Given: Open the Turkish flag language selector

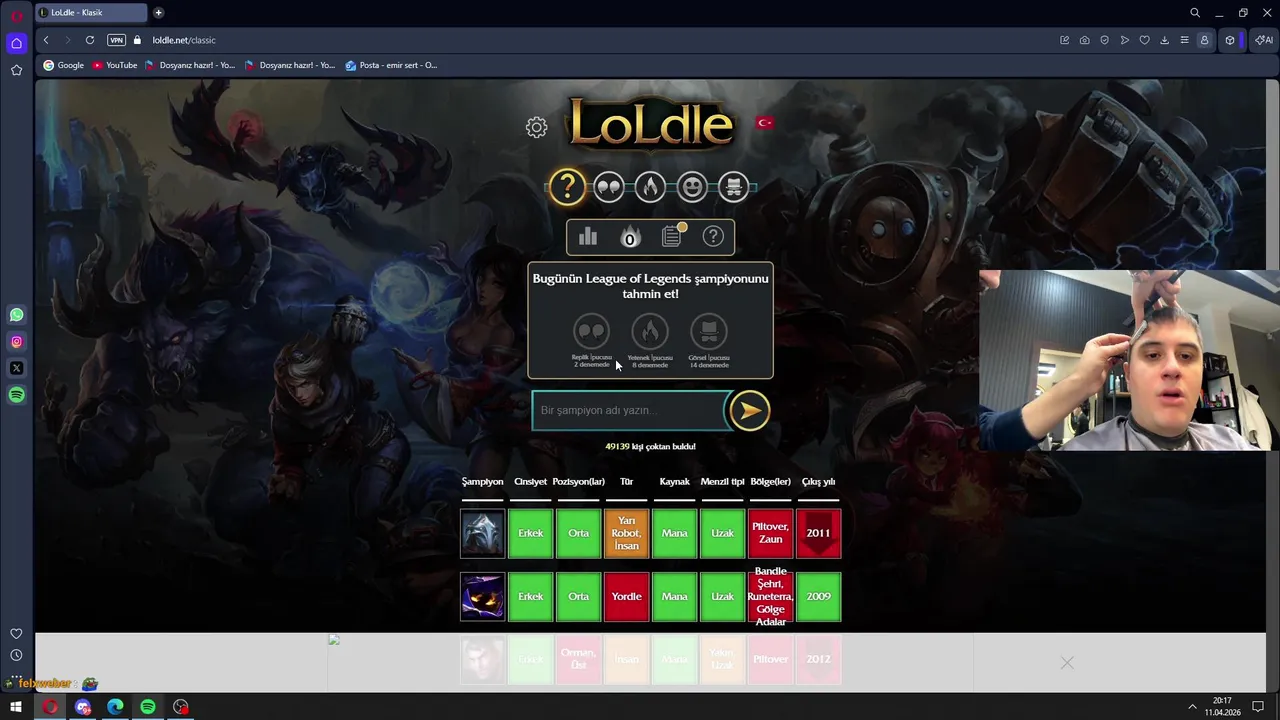Looking at the screenshot, I should [765, 123].
